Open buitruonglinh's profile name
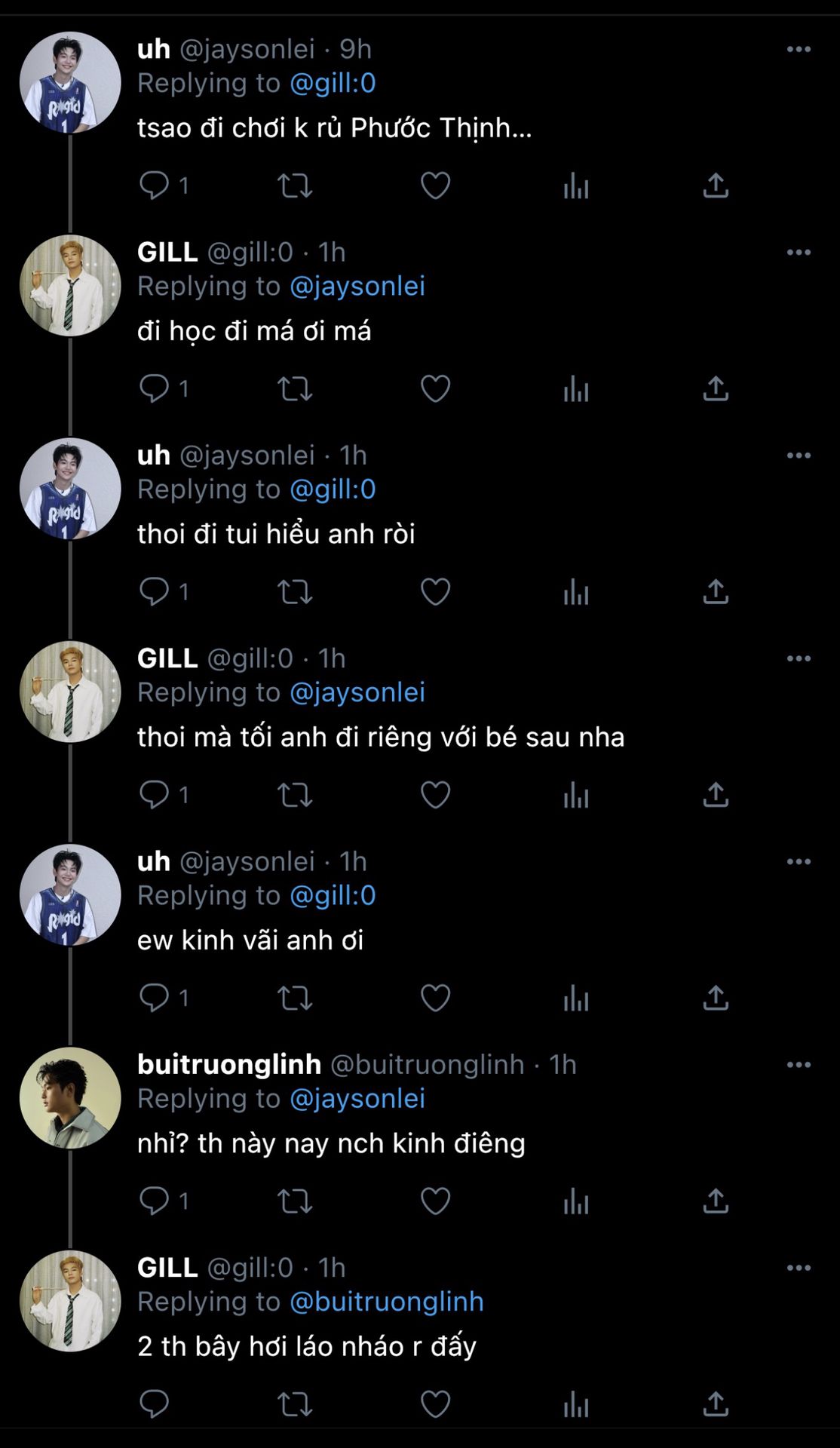This screenshot has height=1448, width=840. (229, 1064)
